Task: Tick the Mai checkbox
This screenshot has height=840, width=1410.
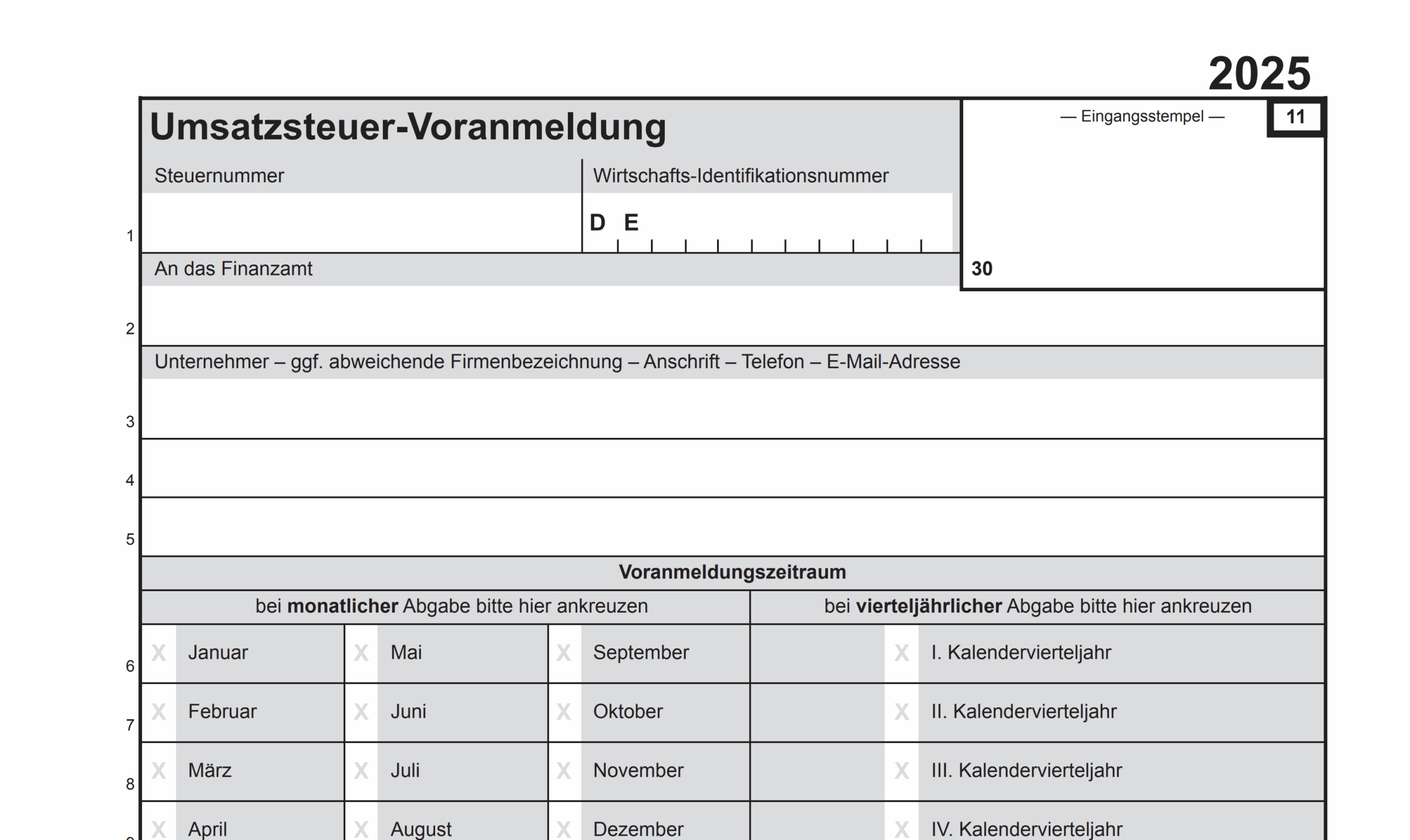Action: tap(361, 653)
